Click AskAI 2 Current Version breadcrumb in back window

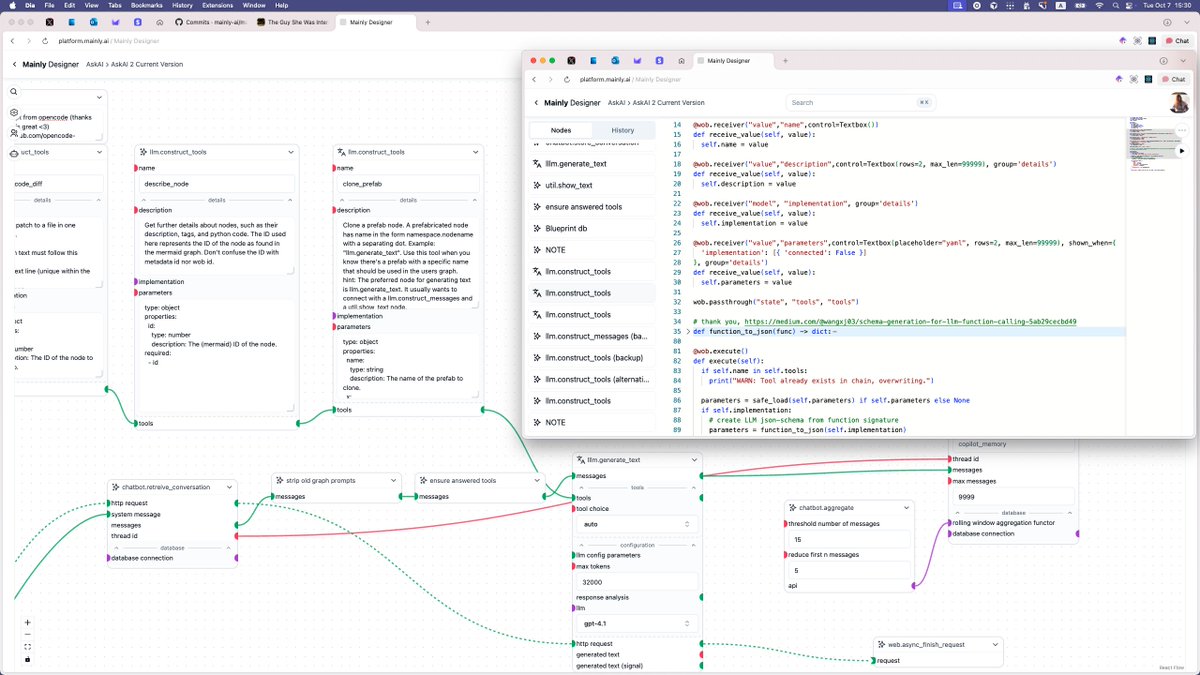pyautogui.click(x=147, y=64)
